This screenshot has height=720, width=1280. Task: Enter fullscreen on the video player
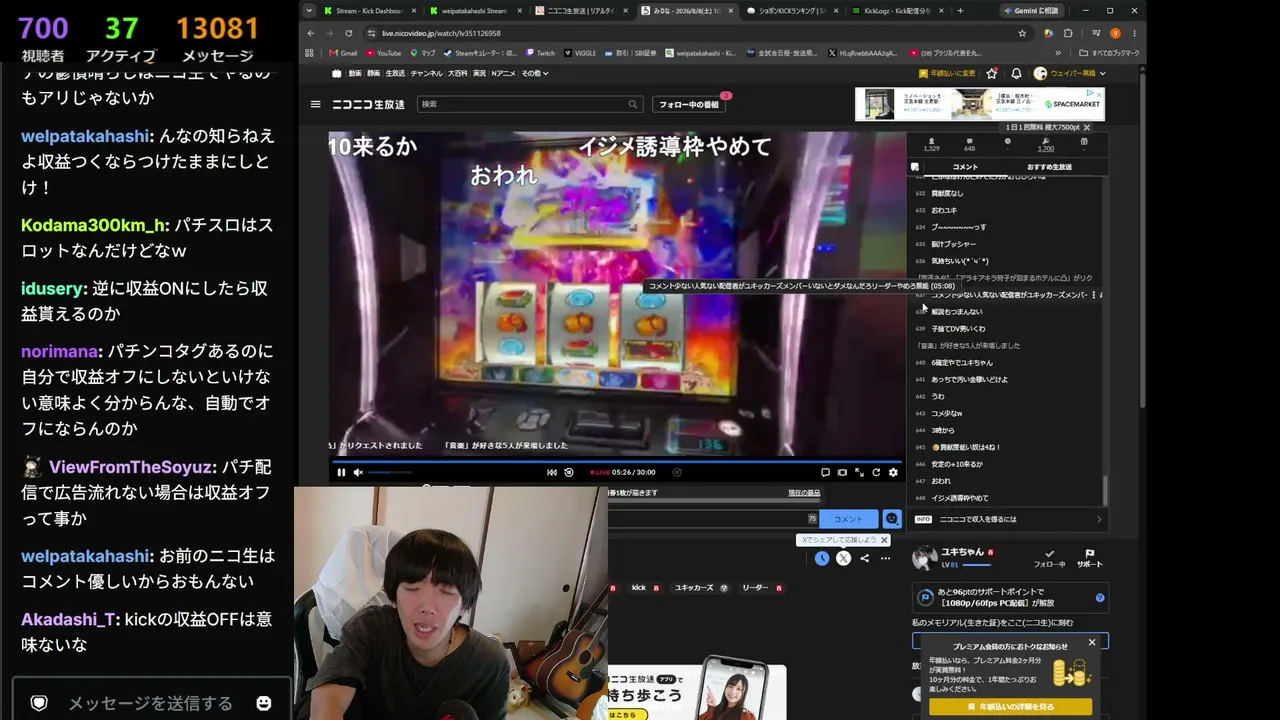click(859, 472)
